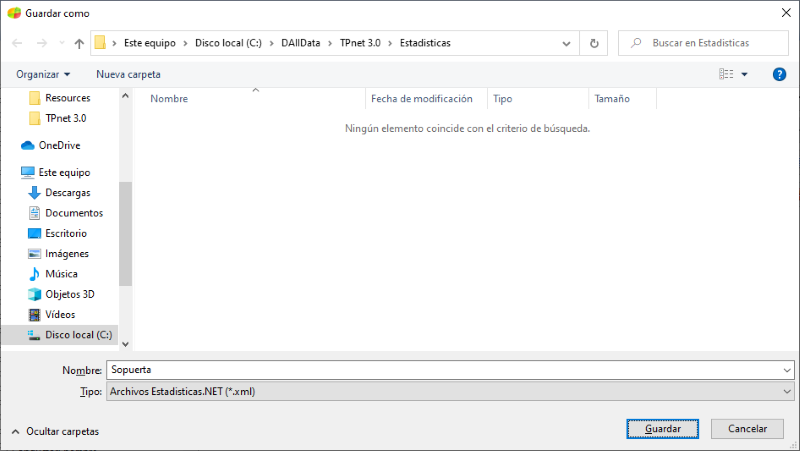Select 'Disco local (C:)' in address breadcrumb
800x451 pixels.
pos(228,43)
